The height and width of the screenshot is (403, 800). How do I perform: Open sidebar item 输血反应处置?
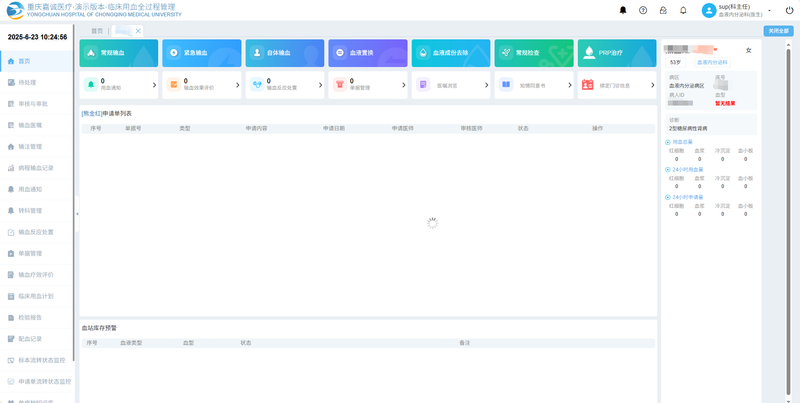[x=37, y=232]
